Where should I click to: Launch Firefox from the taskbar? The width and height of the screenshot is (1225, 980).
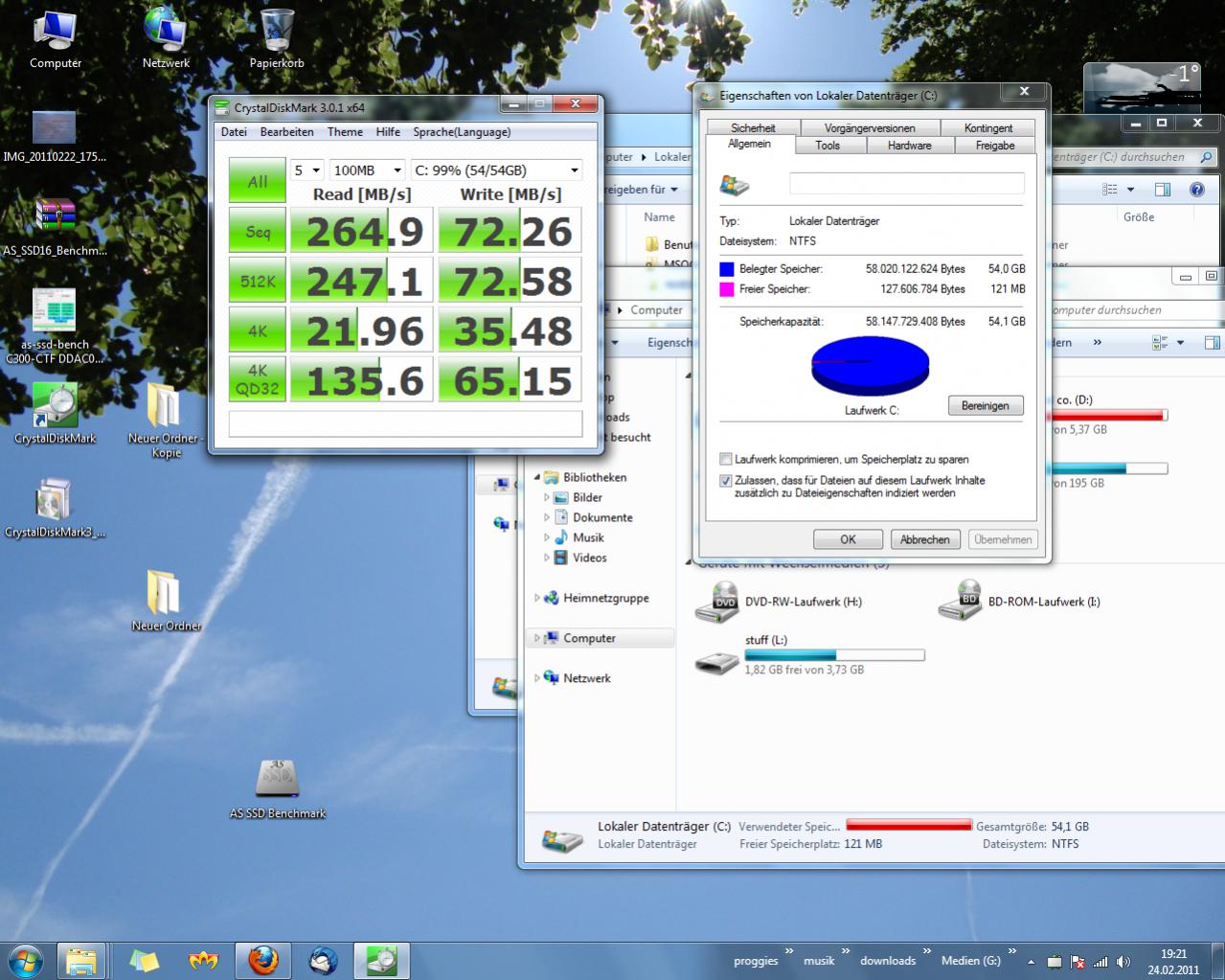(x=263, y=960)
